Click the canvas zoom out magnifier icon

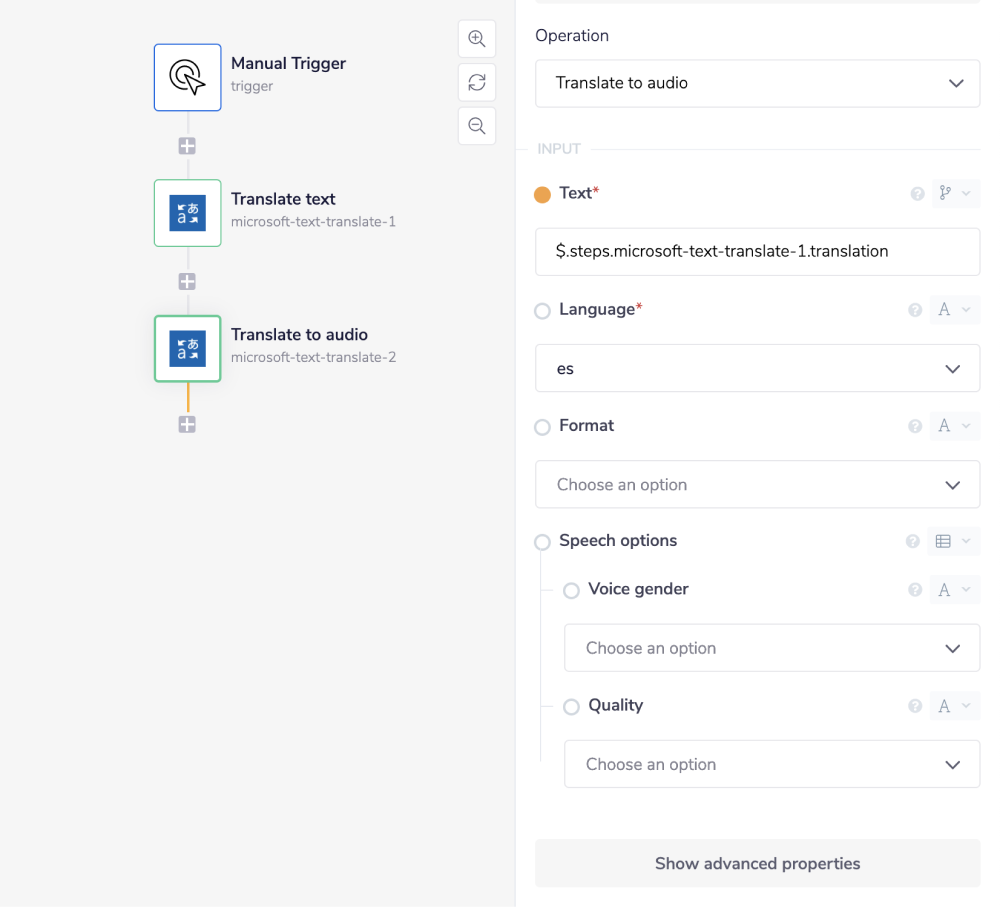[477, 126]
